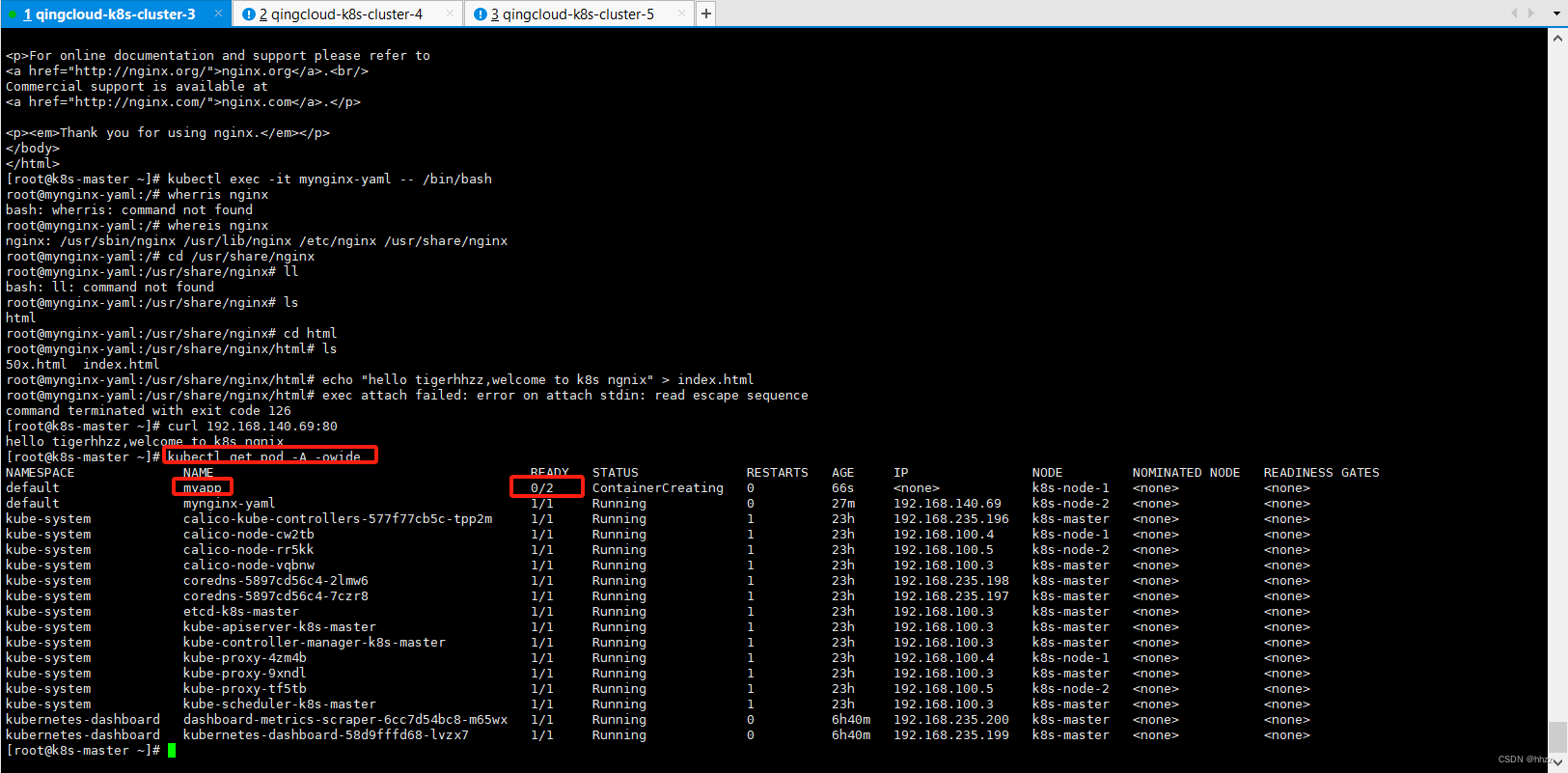Click the AGE value 27m
1568x773 pixels.
click(x=843, y=503)
